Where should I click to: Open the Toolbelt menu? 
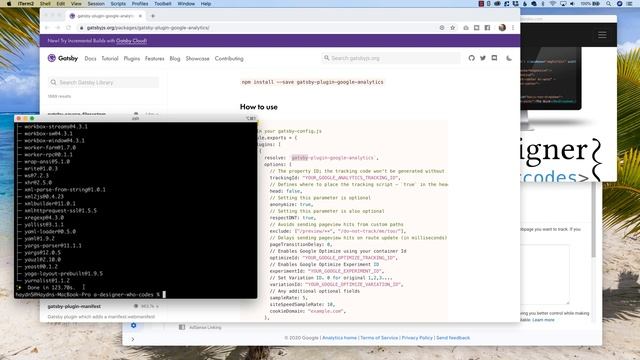[x=162, y=4]
